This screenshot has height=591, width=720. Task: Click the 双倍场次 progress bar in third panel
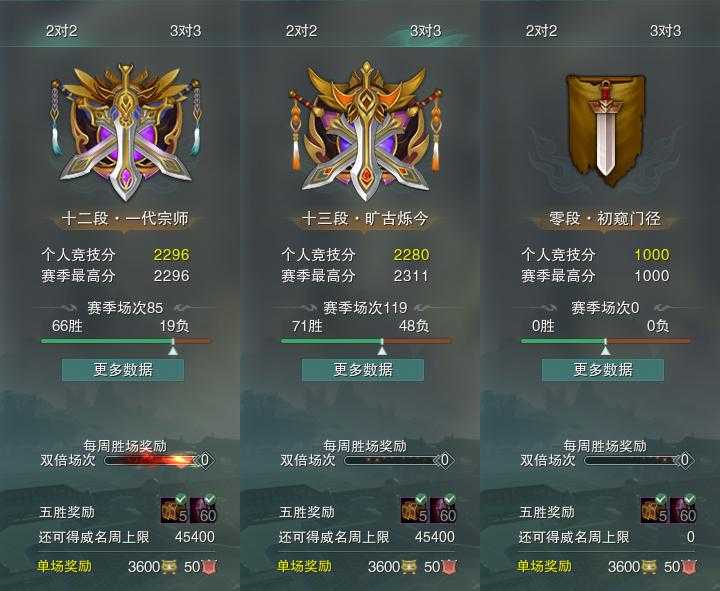[632, 460]
